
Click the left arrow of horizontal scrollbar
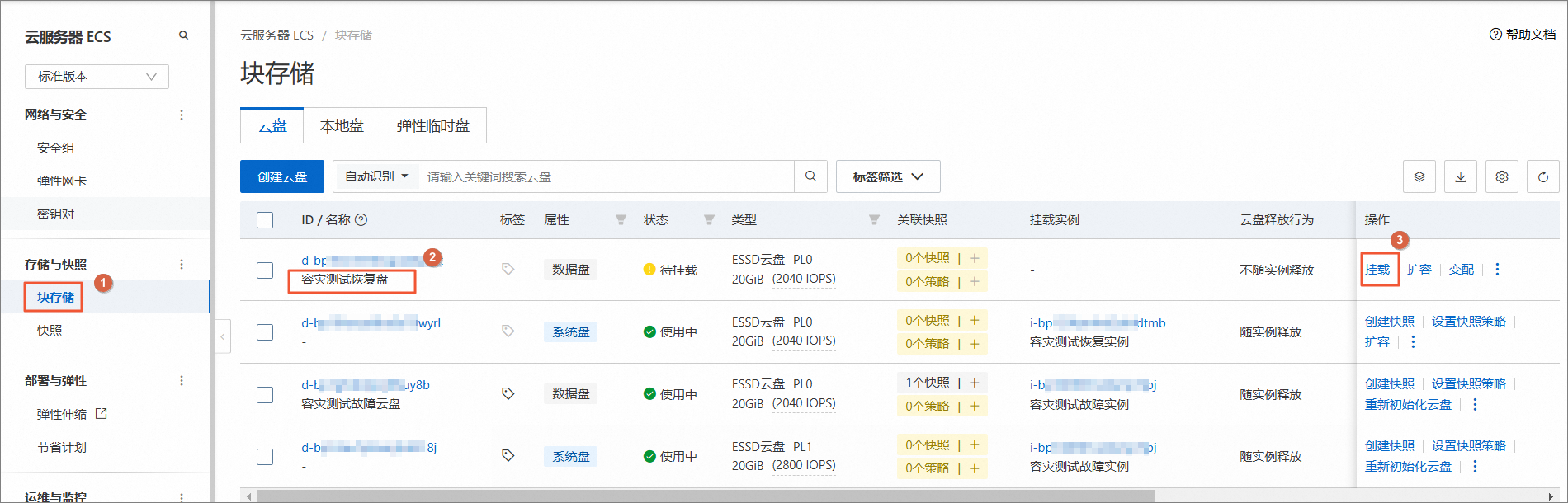click(x=248, y=496)
